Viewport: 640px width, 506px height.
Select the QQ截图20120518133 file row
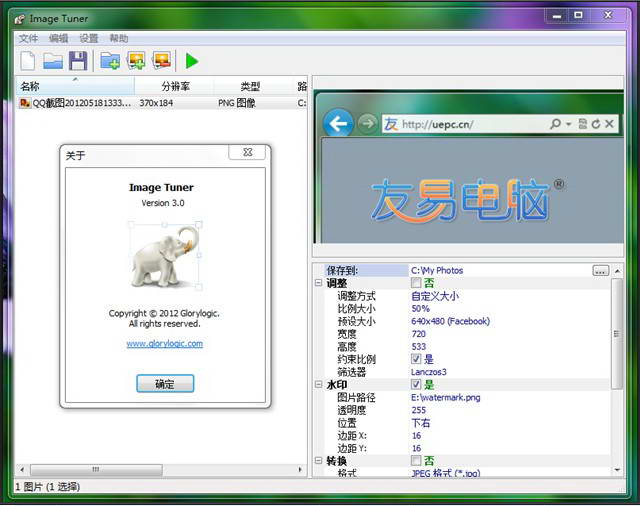[x=162, y=103]
